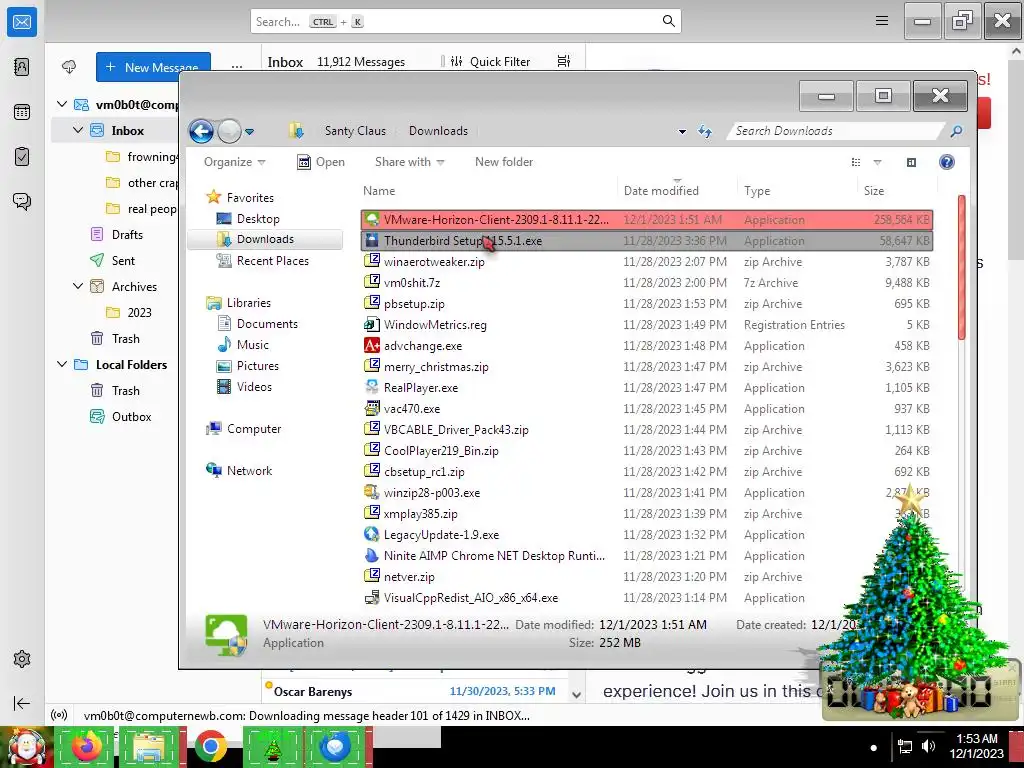Viewport: 1024px width, 768px height.
Task: Select VMware-Horizon-Client file
Action: point(647,220)
